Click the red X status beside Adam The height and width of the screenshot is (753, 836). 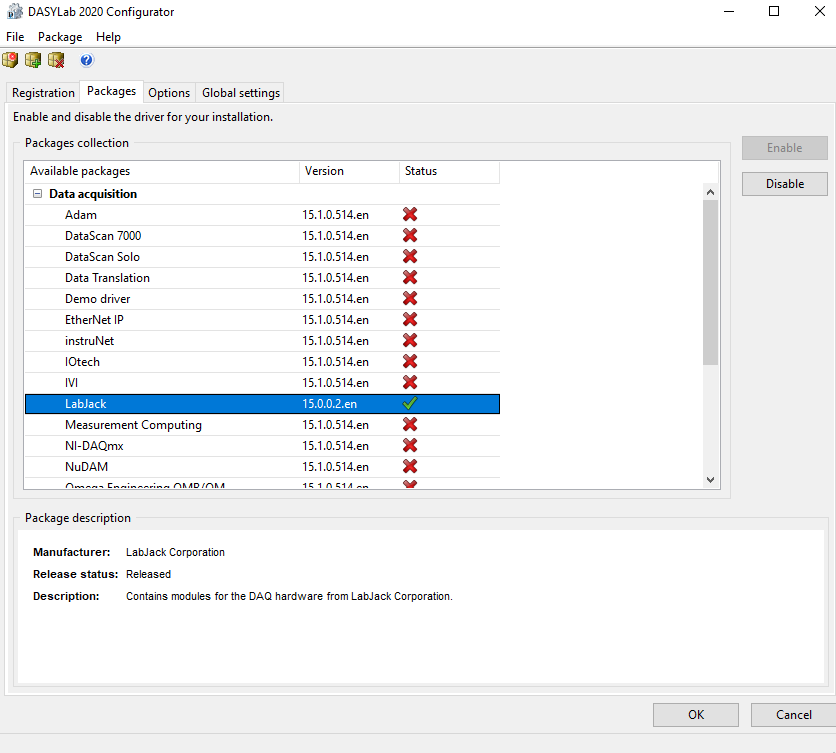410,214
